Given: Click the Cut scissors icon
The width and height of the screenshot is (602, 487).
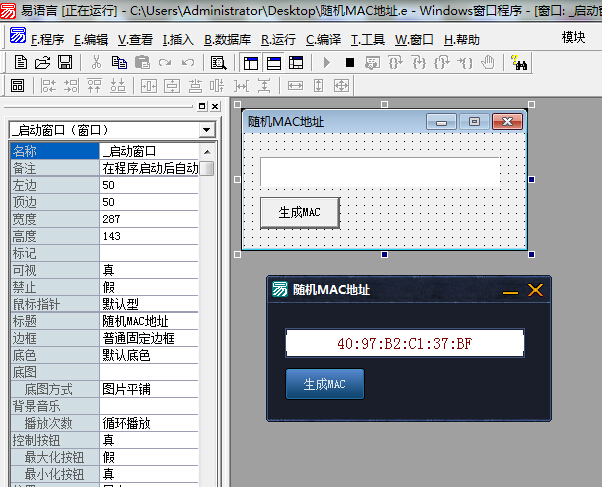Looking at the screenshot, I should [x=96, y=63].
